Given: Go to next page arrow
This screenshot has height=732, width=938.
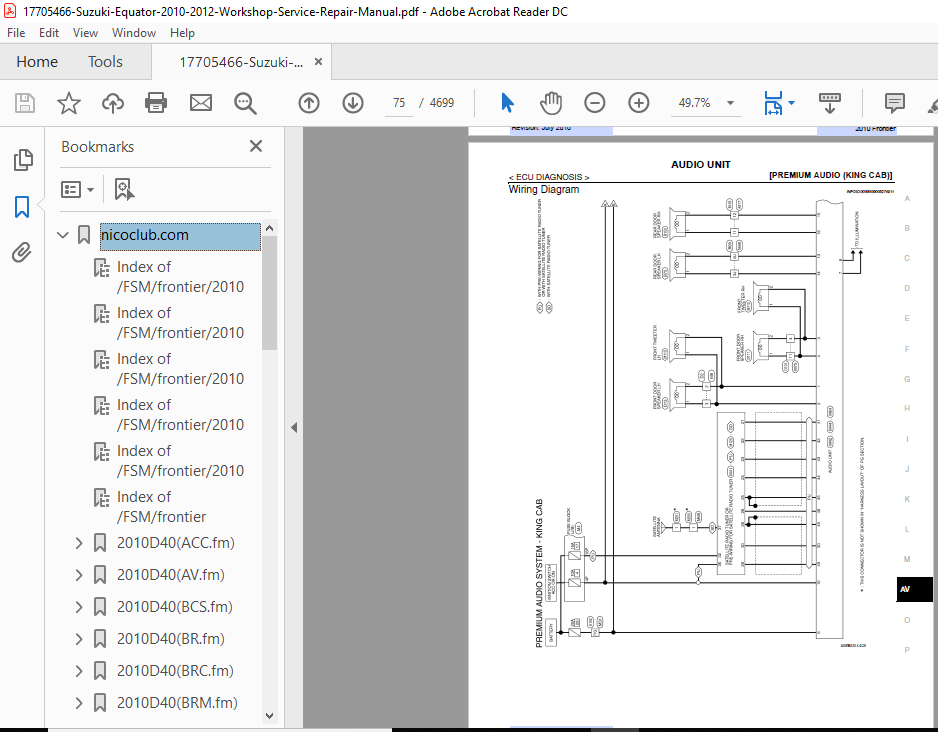Looking at the screenshot, I should click(353, 103).
